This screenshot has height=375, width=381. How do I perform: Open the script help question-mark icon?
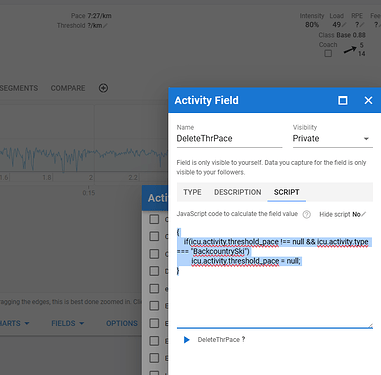(307, 214)
